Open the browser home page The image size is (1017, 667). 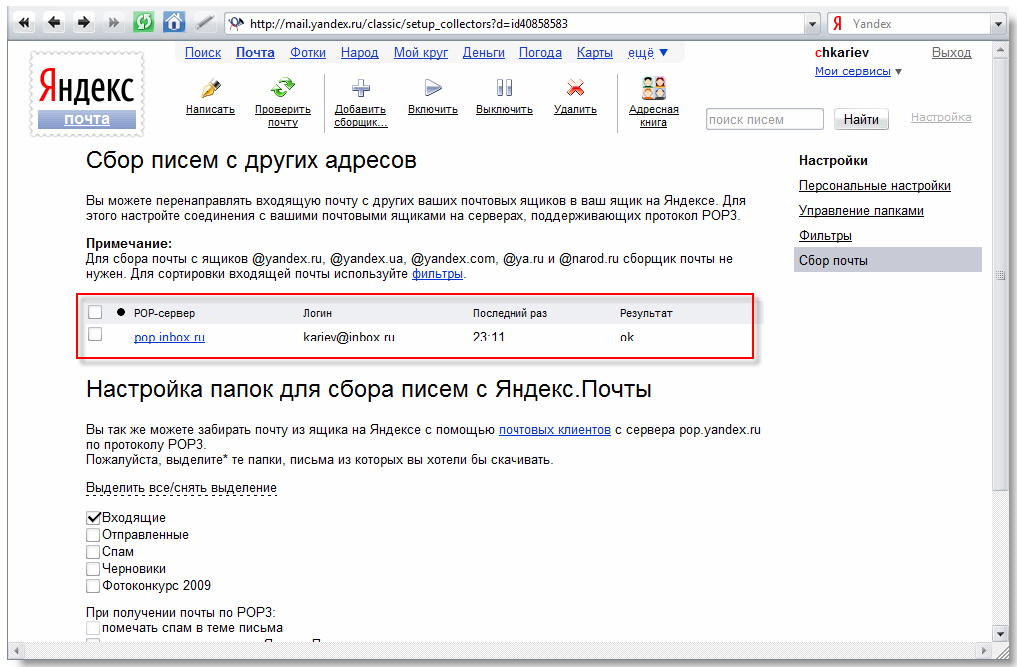174,23
